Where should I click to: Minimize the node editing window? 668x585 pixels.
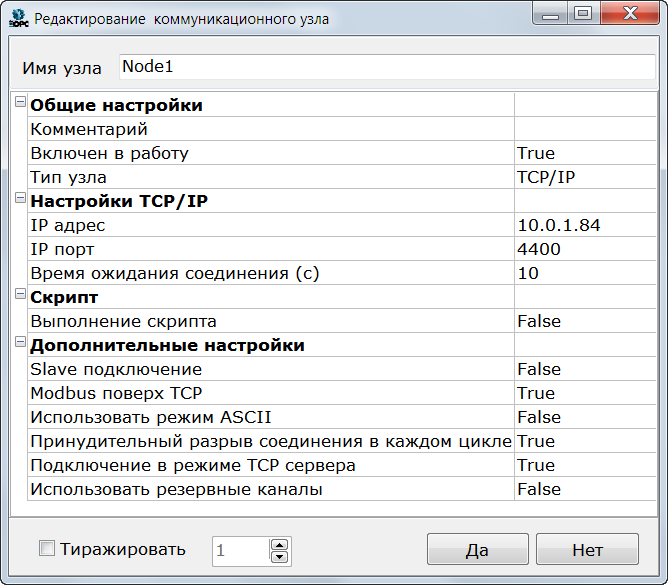point(550,14)
